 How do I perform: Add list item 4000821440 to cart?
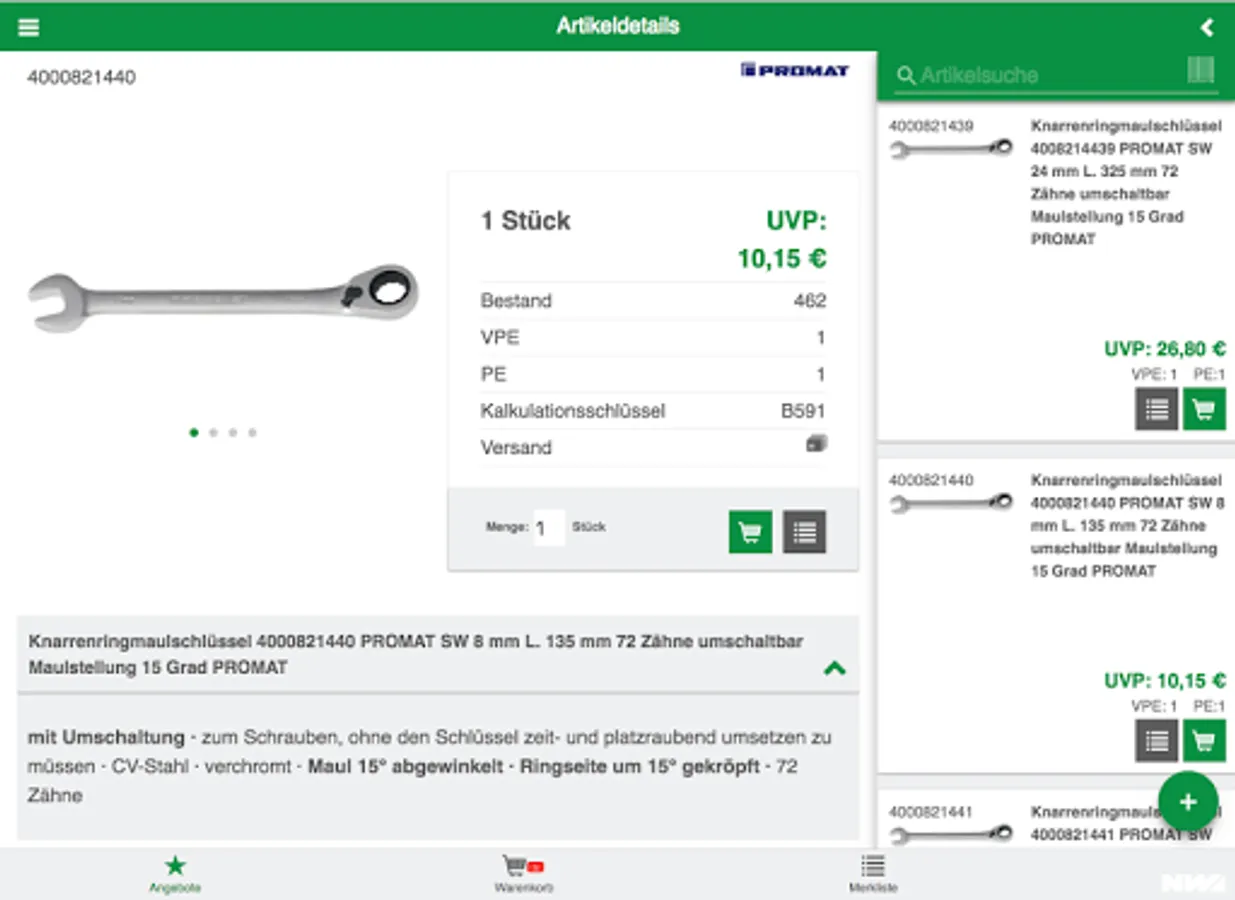(x=1204, y=741)
